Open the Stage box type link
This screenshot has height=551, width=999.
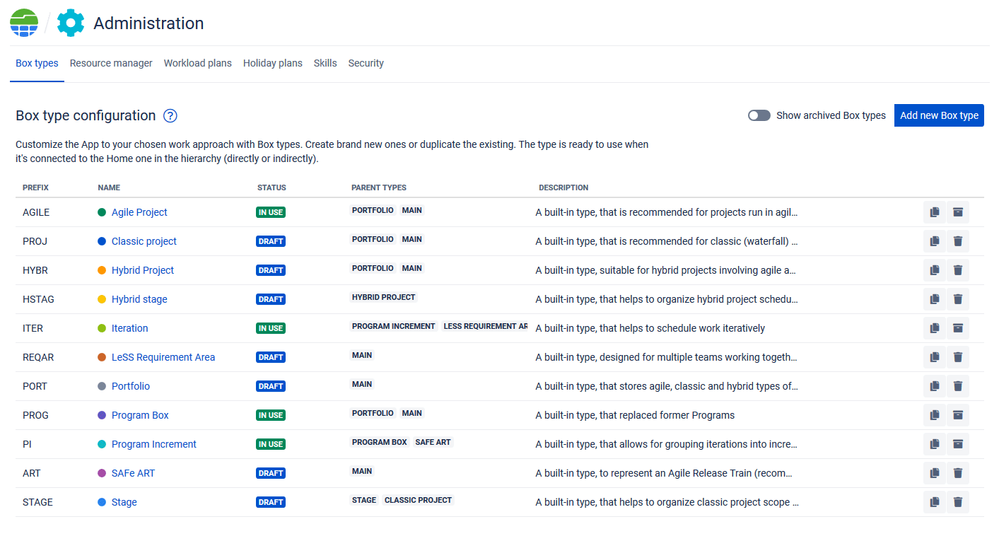pyautogui.click(x=124, y=502)
